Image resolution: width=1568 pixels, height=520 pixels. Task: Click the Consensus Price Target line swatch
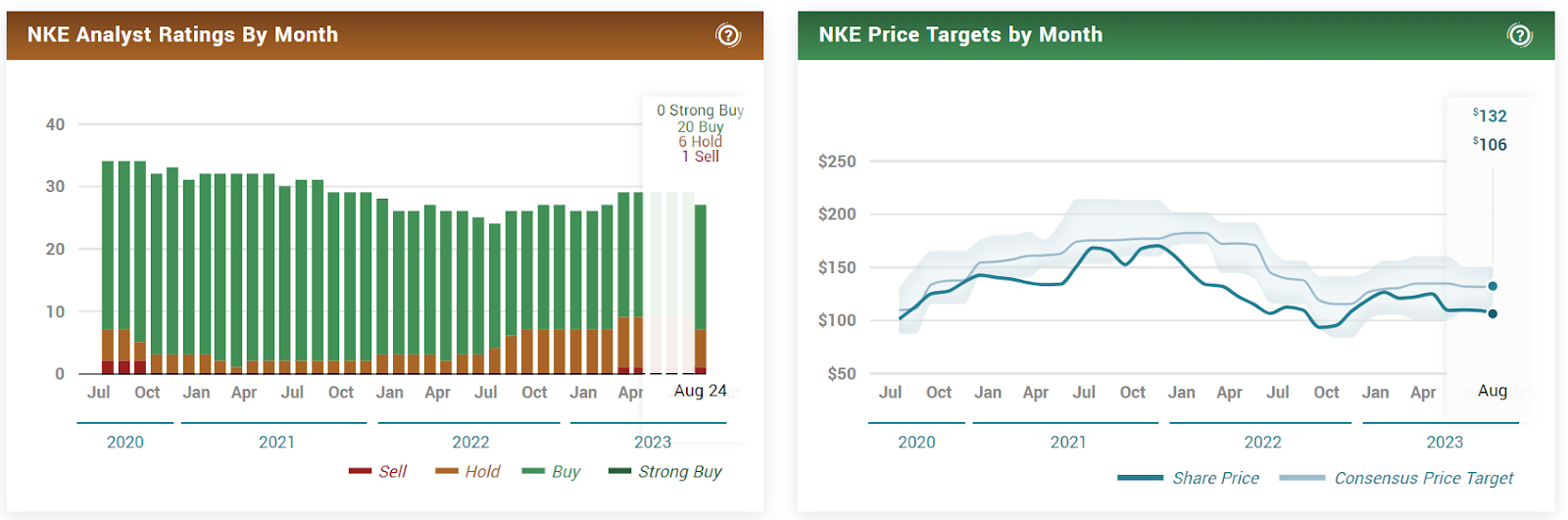point(1302,478)
